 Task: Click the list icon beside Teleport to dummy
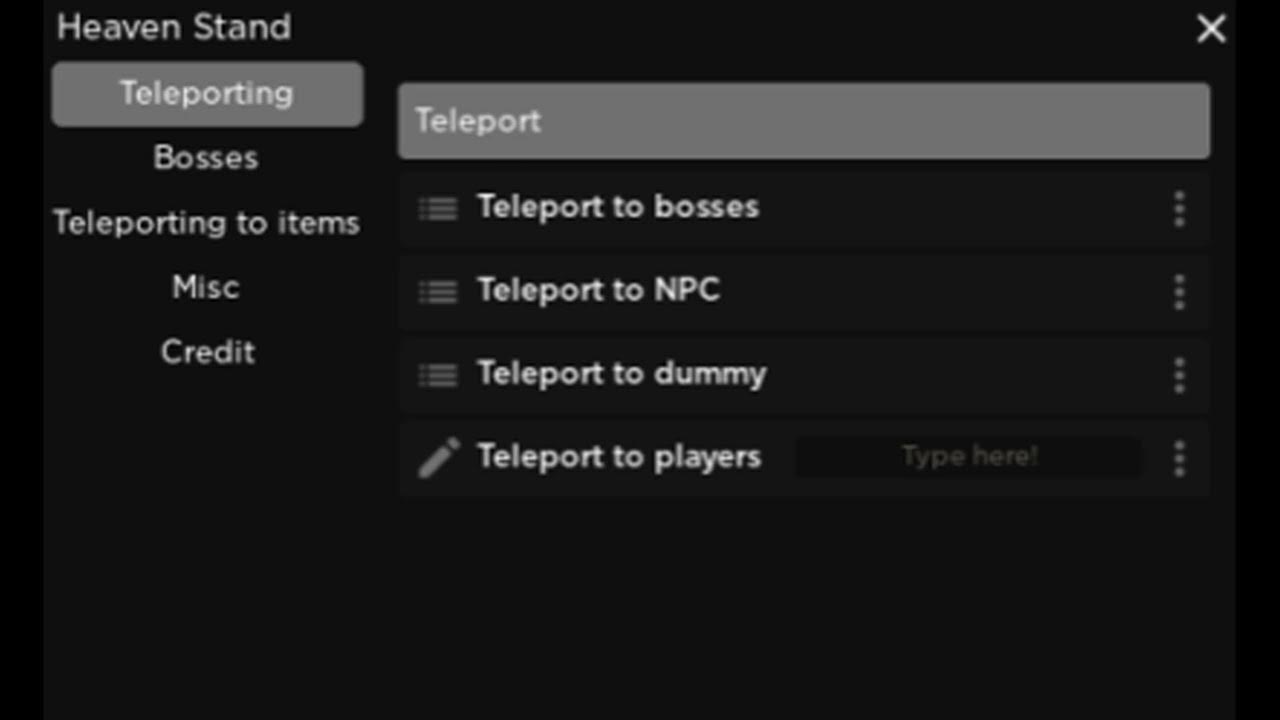point(438,375)
